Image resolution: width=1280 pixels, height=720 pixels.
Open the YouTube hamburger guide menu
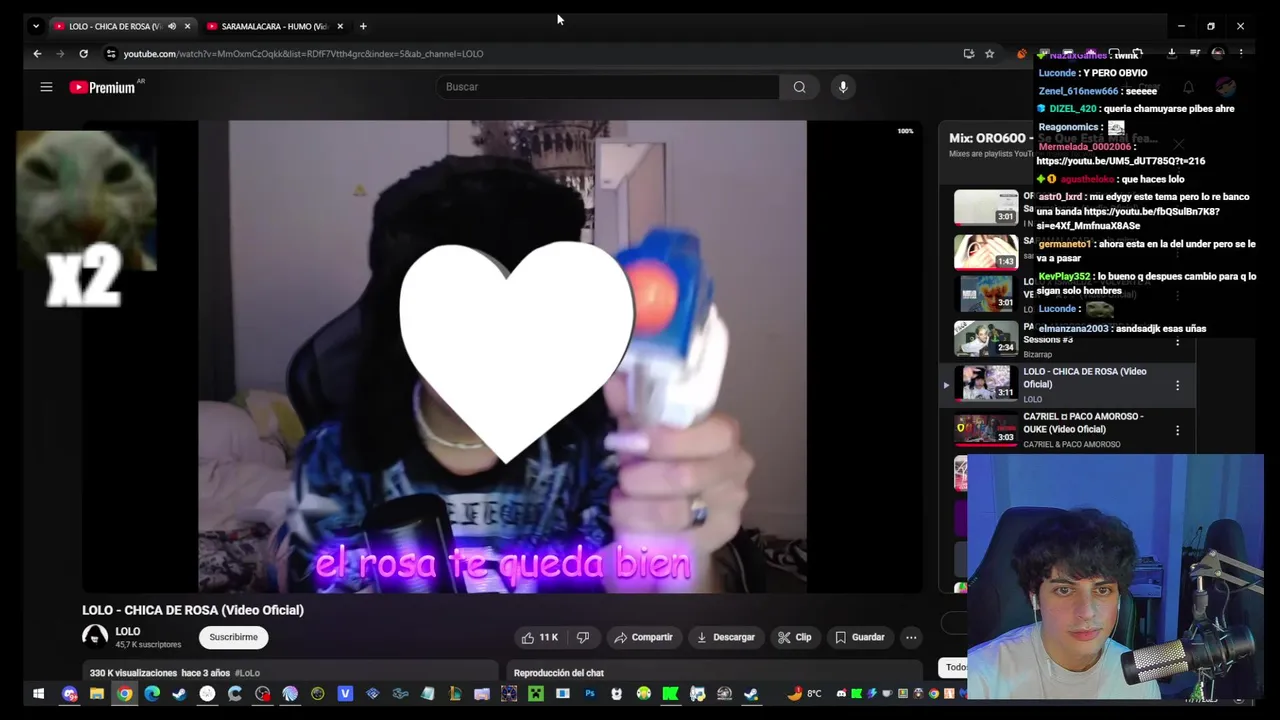(x=46, y=87)
